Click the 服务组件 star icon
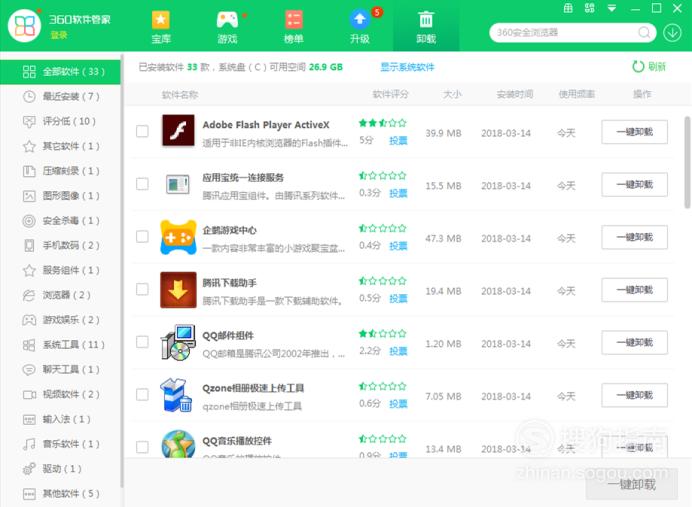 point(29,270)
